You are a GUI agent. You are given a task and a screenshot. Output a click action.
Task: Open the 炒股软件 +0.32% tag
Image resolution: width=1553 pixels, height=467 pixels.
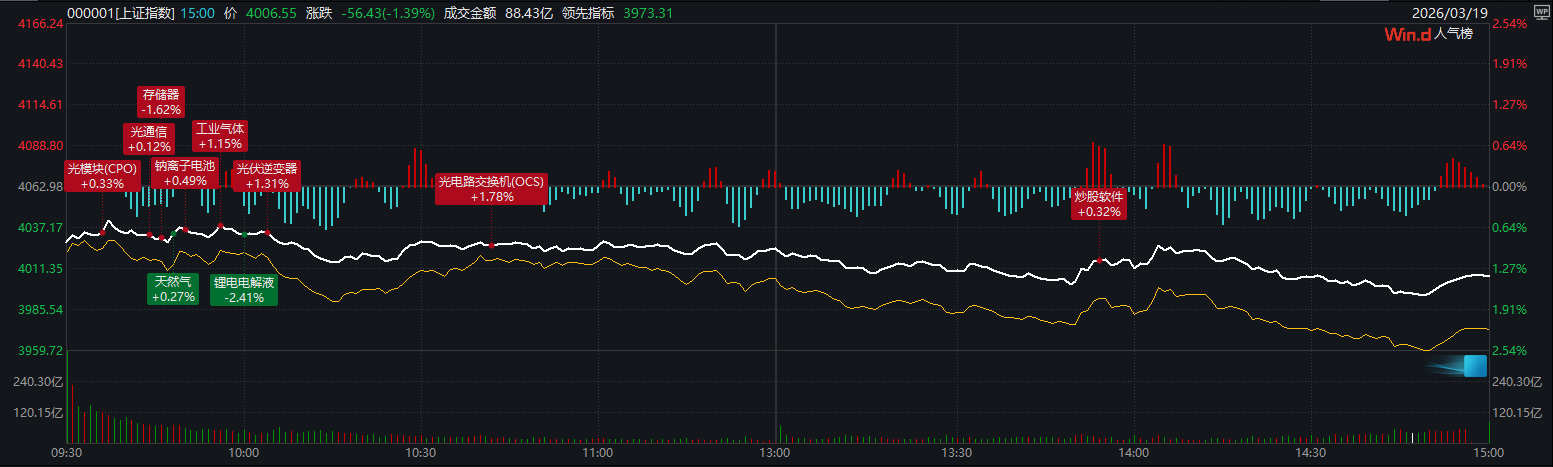(1100, 204)
